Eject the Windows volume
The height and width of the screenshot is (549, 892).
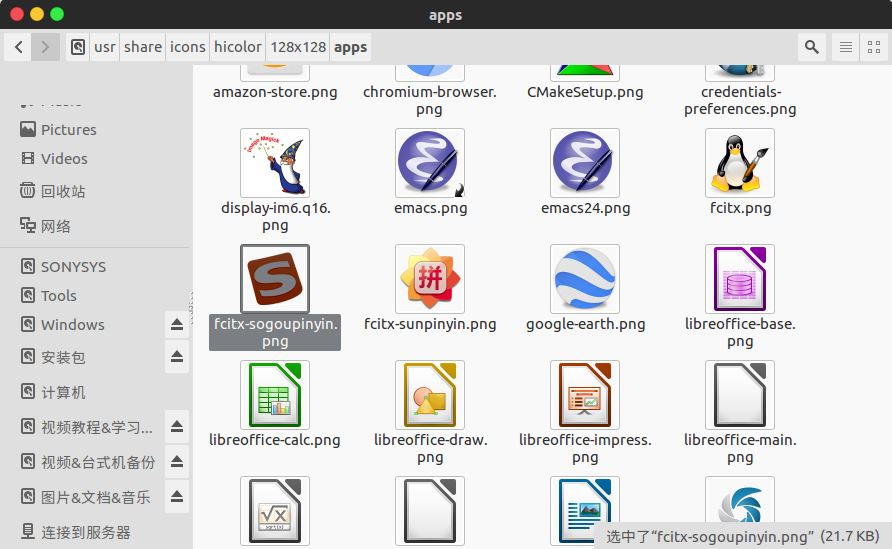point(177,325)
